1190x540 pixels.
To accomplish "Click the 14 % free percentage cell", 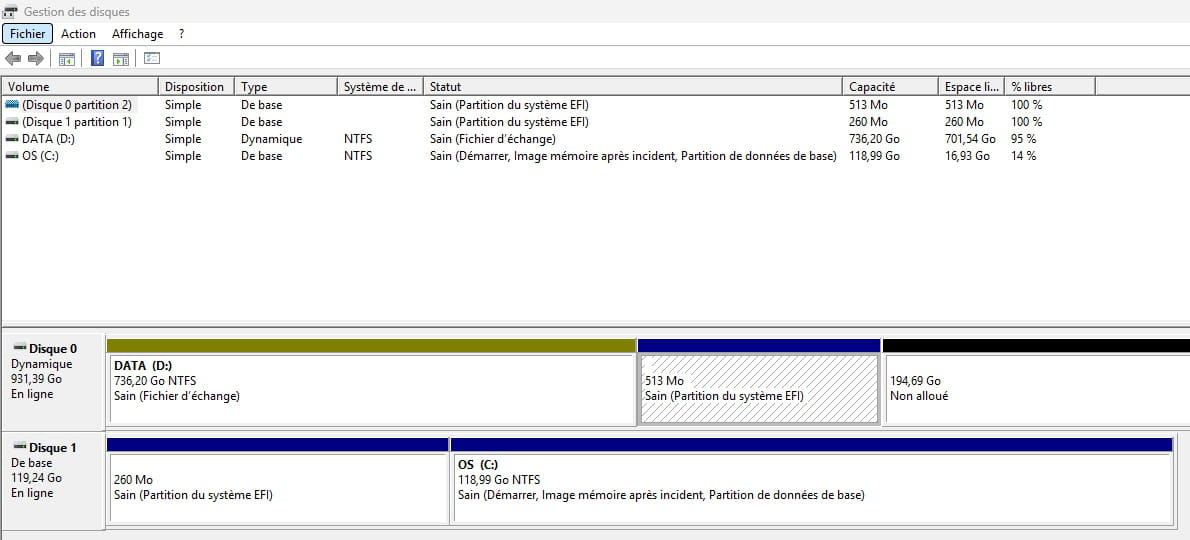I will [1024, 155].
